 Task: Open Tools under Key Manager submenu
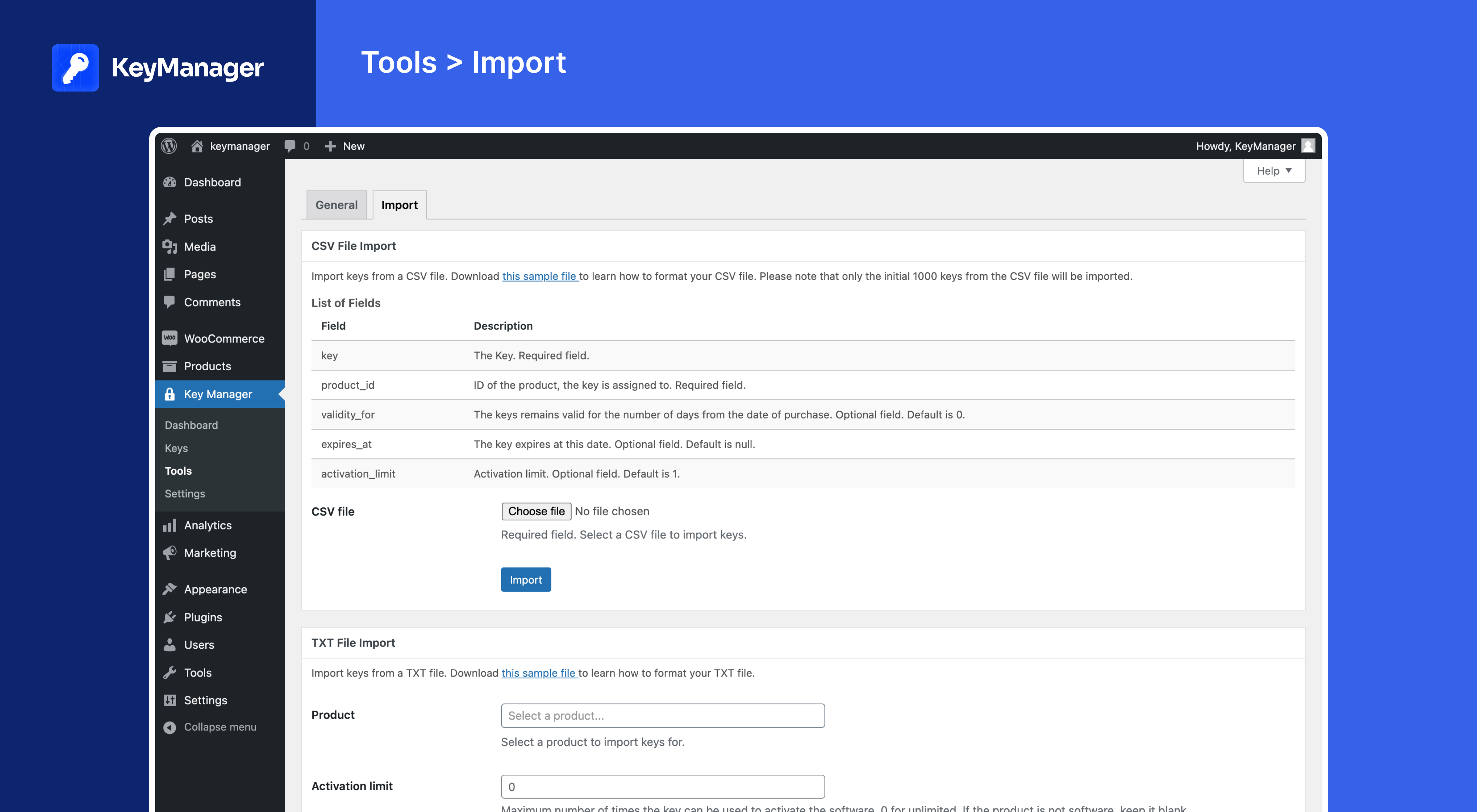(x=178, y=471)
